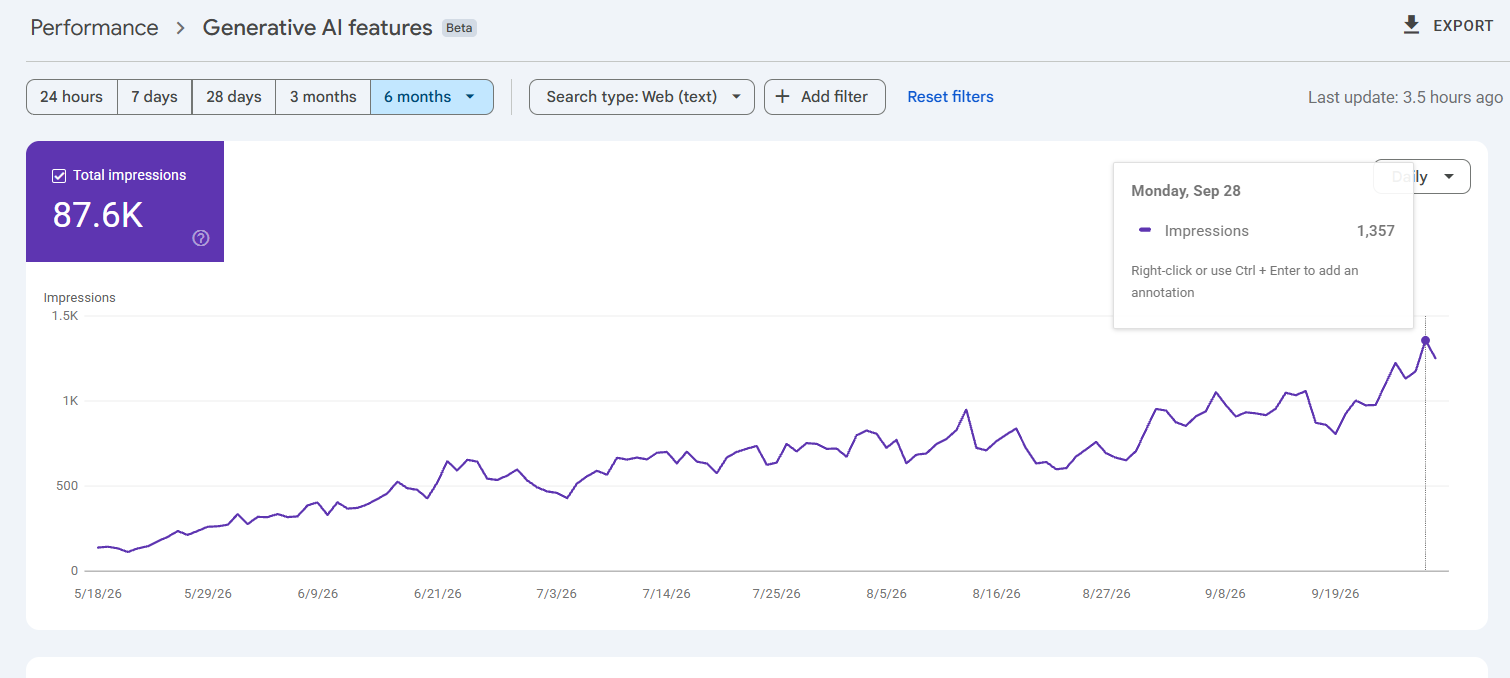Click the 6/21/26 x-axis date label
Viewport: 1510px width, 678px height.
pos(438,594)
